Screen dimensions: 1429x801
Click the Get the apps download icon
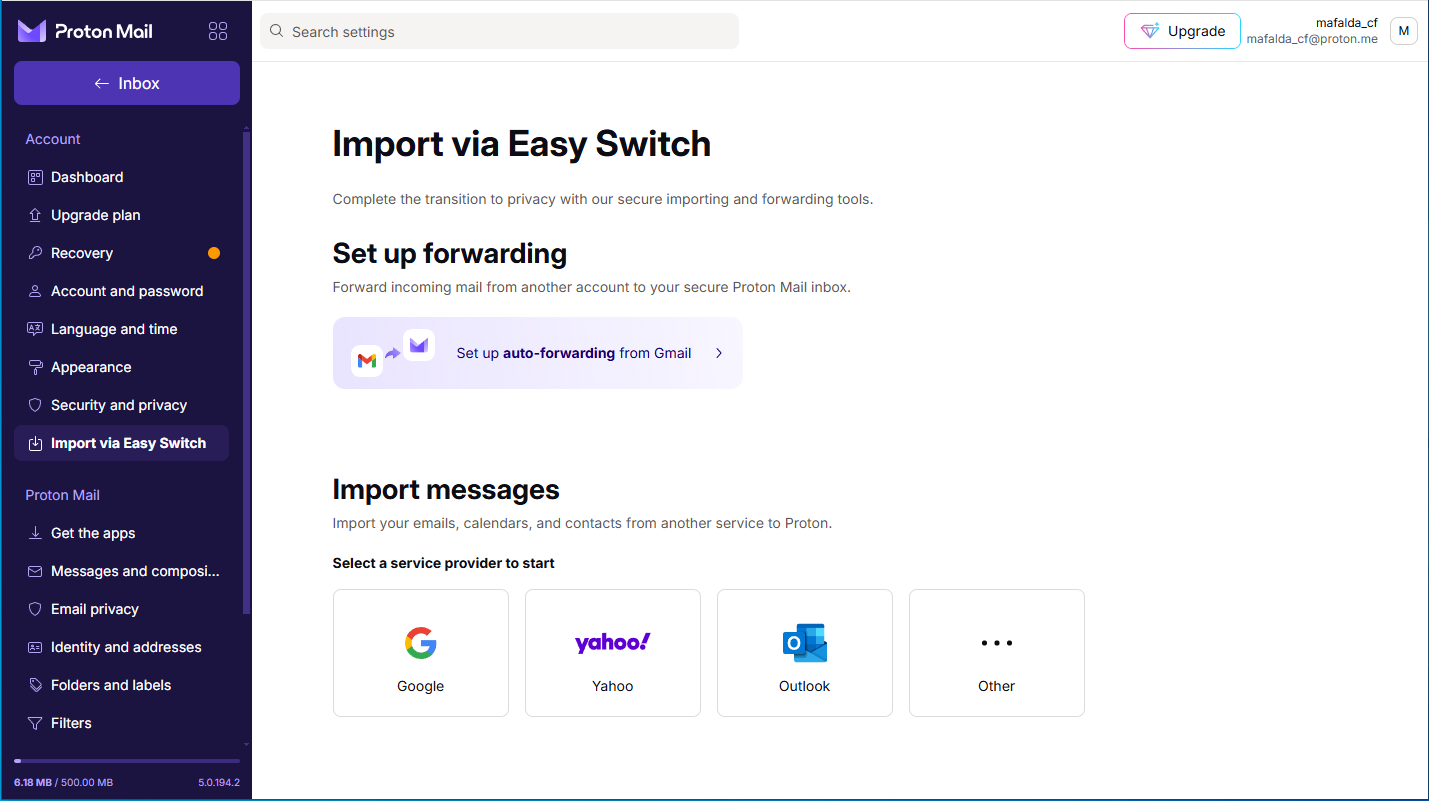click(34, 533)
